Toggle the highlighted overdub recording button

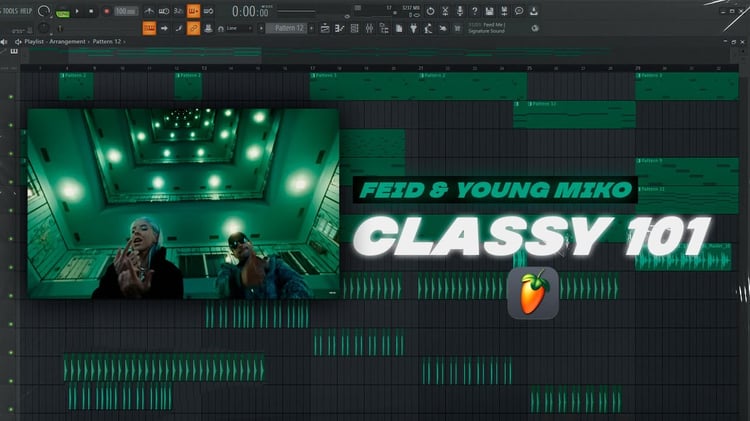click(193, 11)
